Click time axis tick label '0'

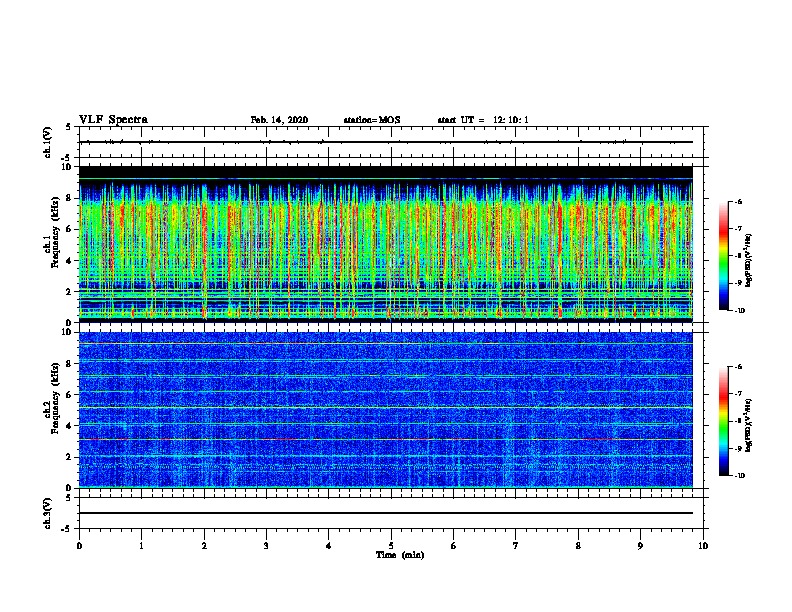pos(79,546)
